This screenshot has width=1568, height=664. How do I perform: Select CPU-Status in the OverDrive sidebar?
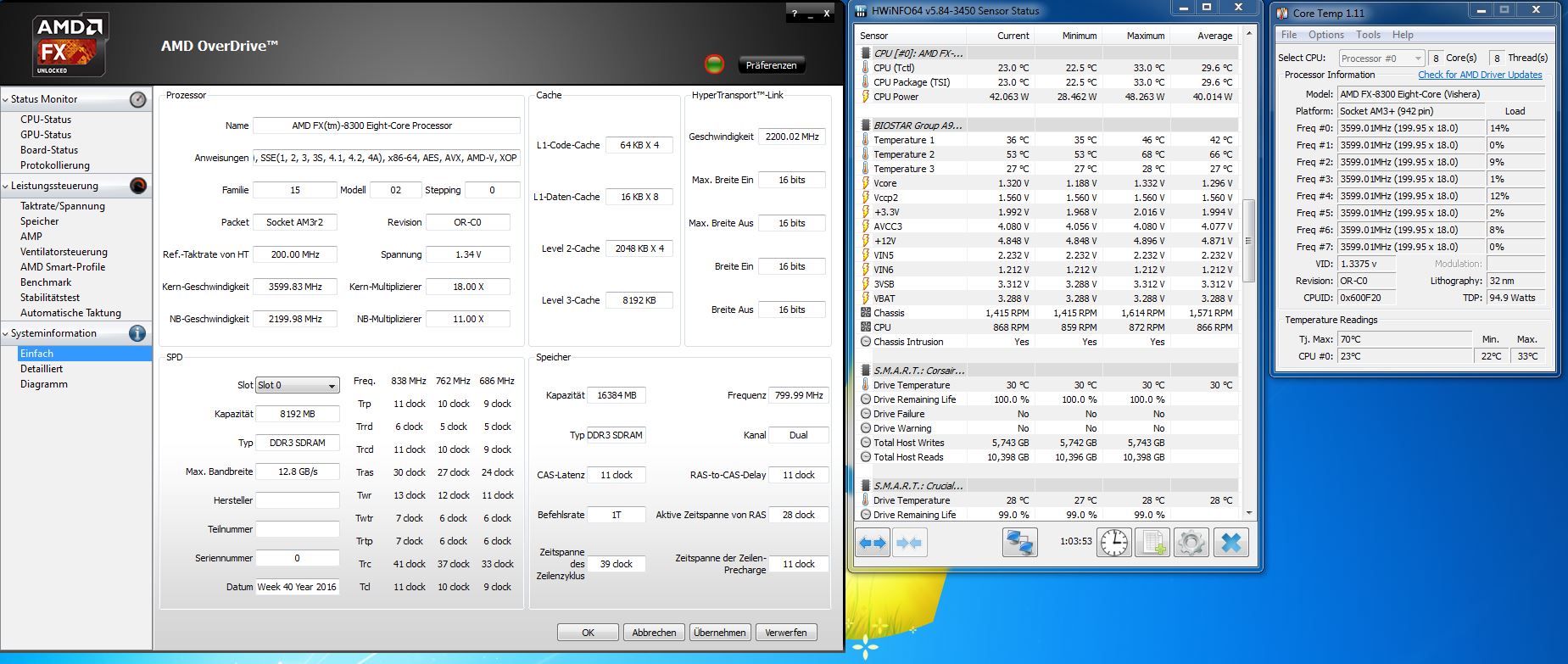click(x=46, y=120)
